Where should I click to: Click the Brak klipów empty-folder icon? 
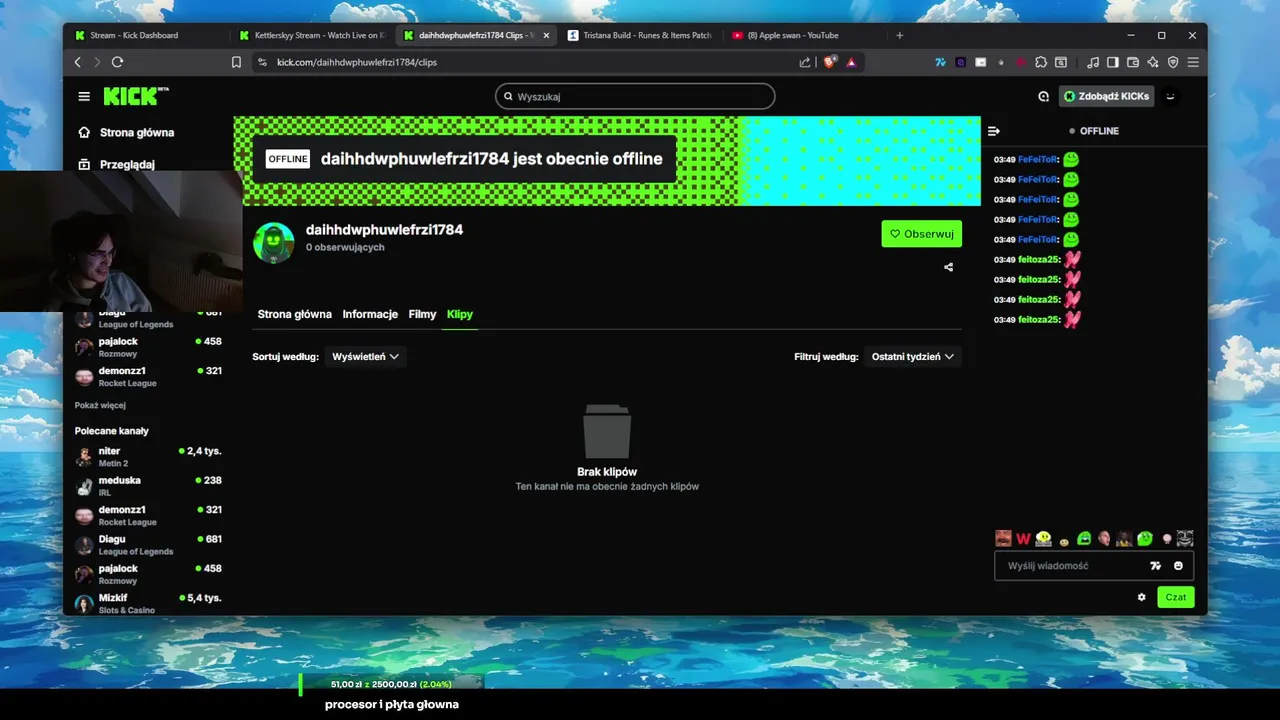pos(607,432)
